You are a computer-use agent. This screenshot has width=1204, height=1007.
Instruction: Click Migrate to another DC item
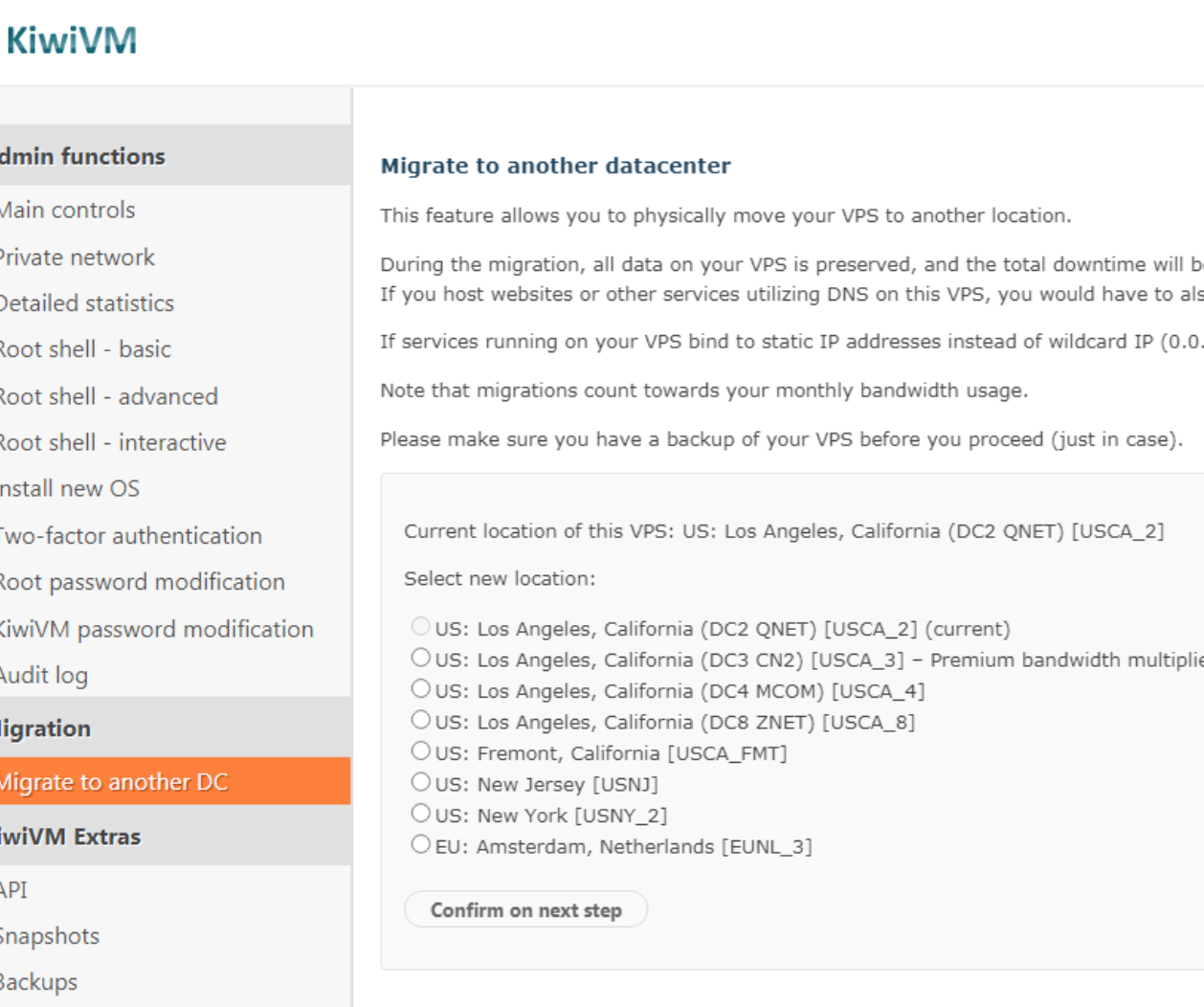tap(113, 782)
